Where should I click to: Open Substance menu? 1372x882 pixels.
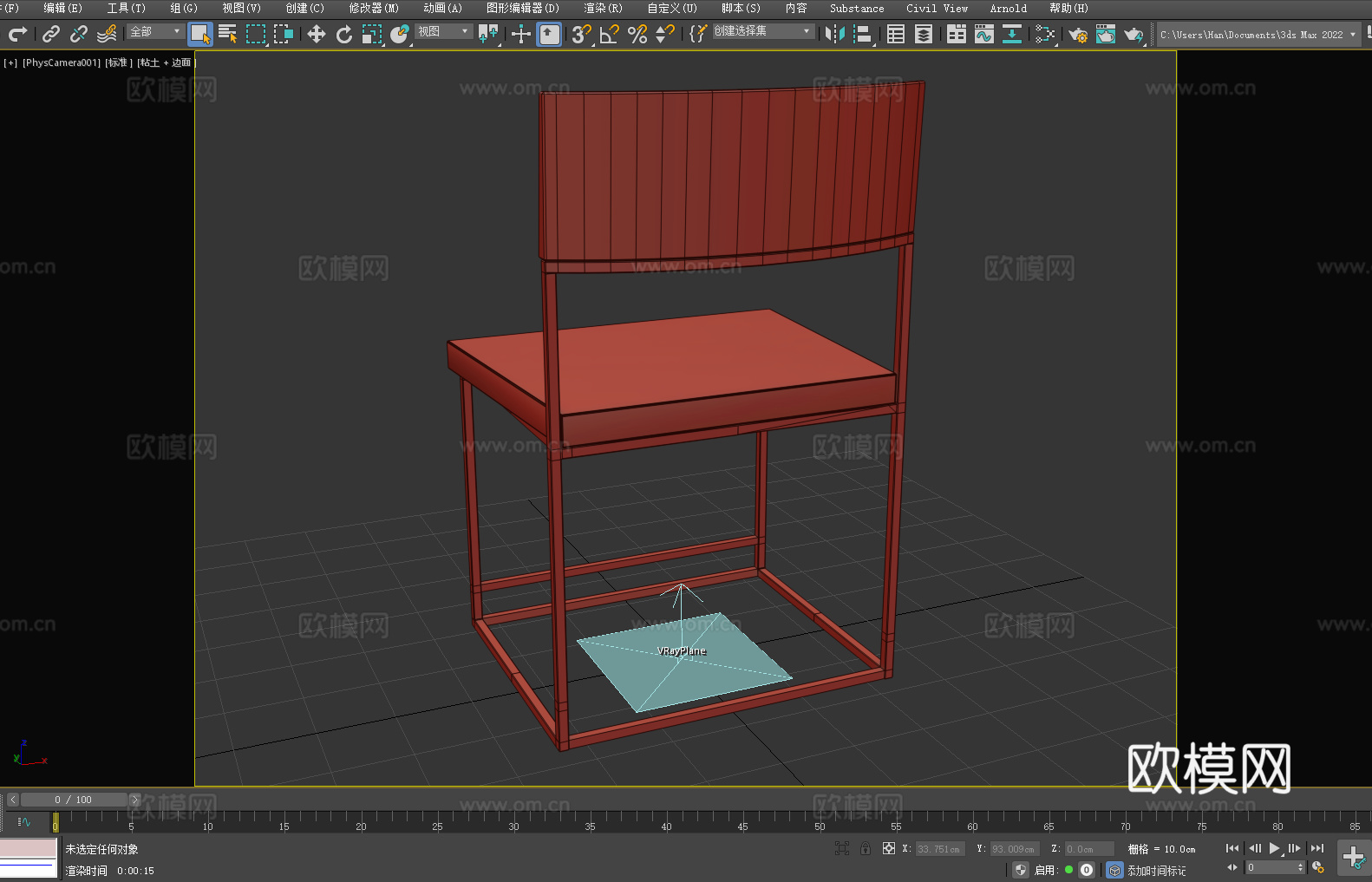(857, 9)
